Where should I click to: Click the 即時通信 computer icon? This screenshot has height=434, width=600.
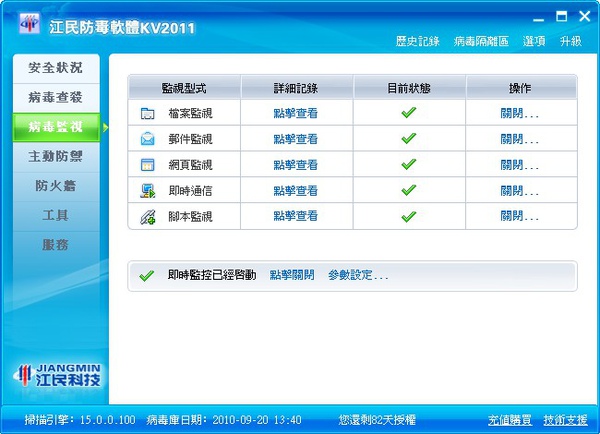[x=147, y=191]
